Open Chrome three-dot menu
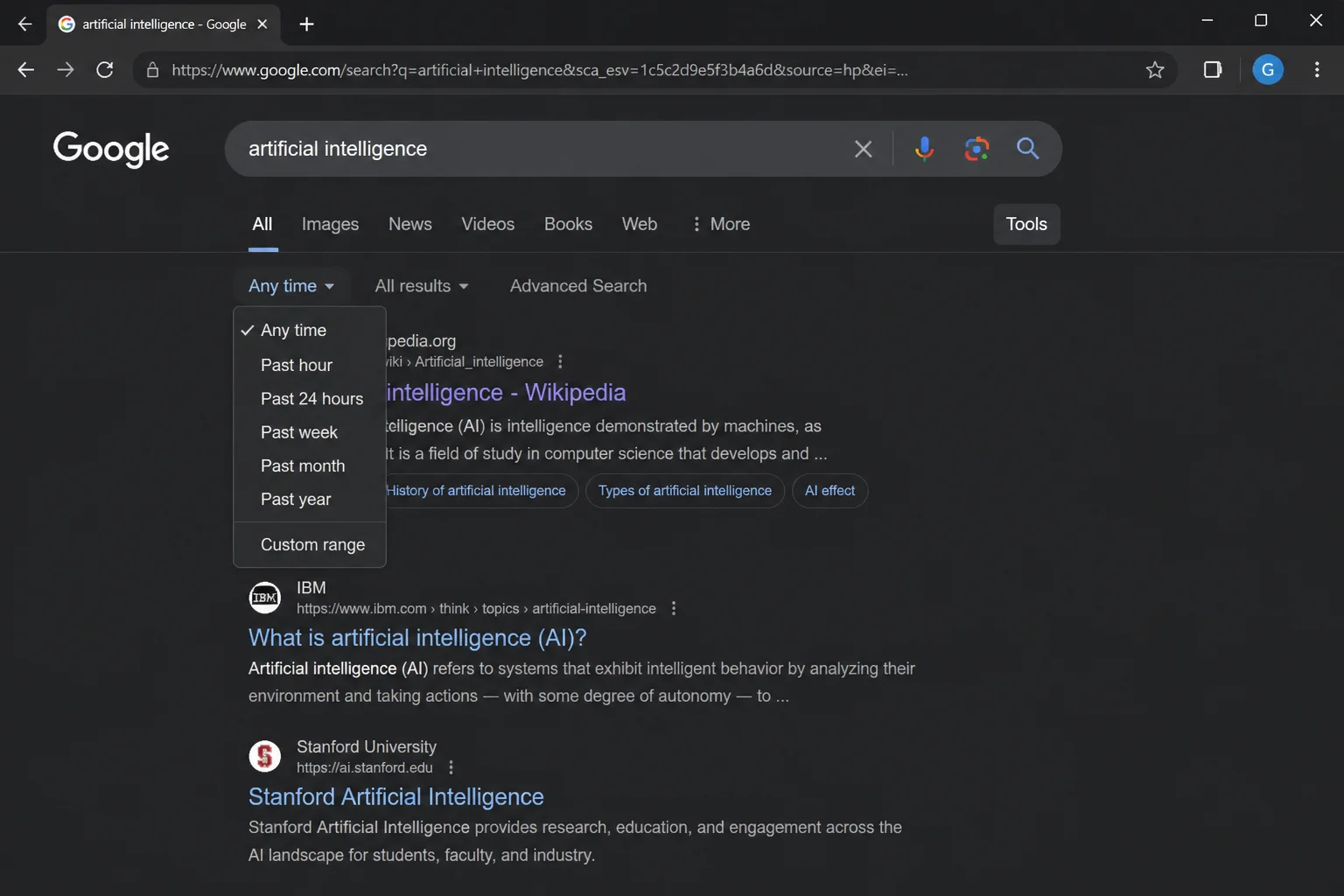This screenshot has height=896, width=1344. pos(1317,70)
